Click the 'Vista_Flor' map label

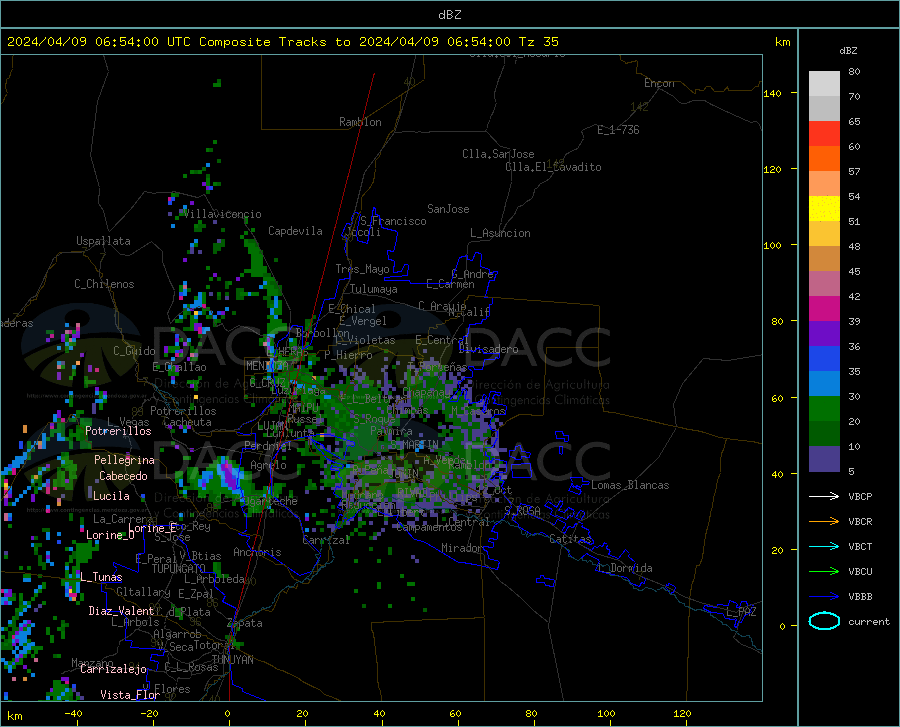(x=130, y=695)
